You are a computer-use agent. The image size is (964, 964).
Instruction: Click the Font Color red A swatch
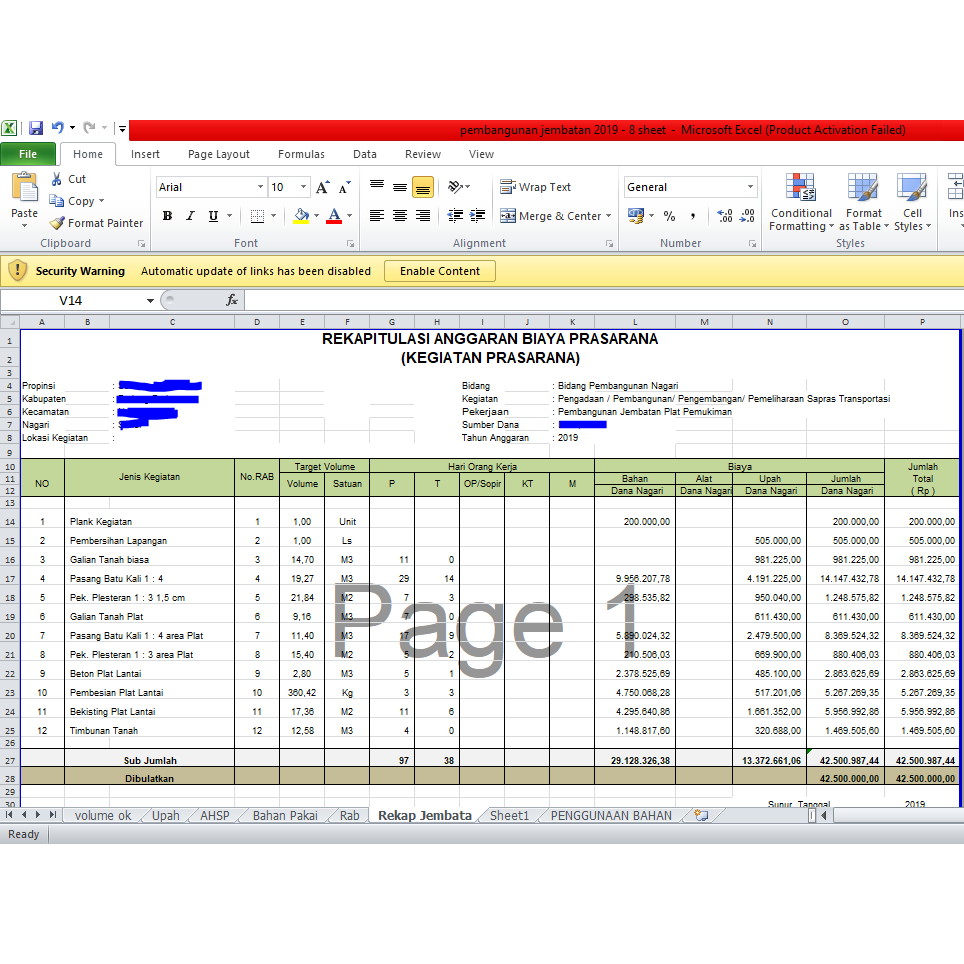(334, 216)
